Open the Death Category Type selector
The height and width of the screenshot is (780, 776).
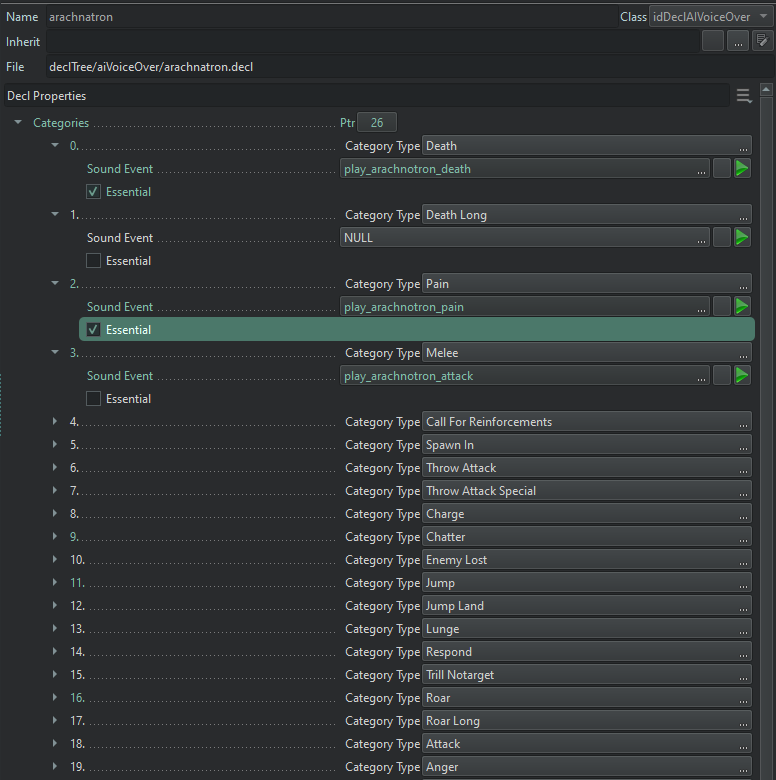(x=586, y=146)
